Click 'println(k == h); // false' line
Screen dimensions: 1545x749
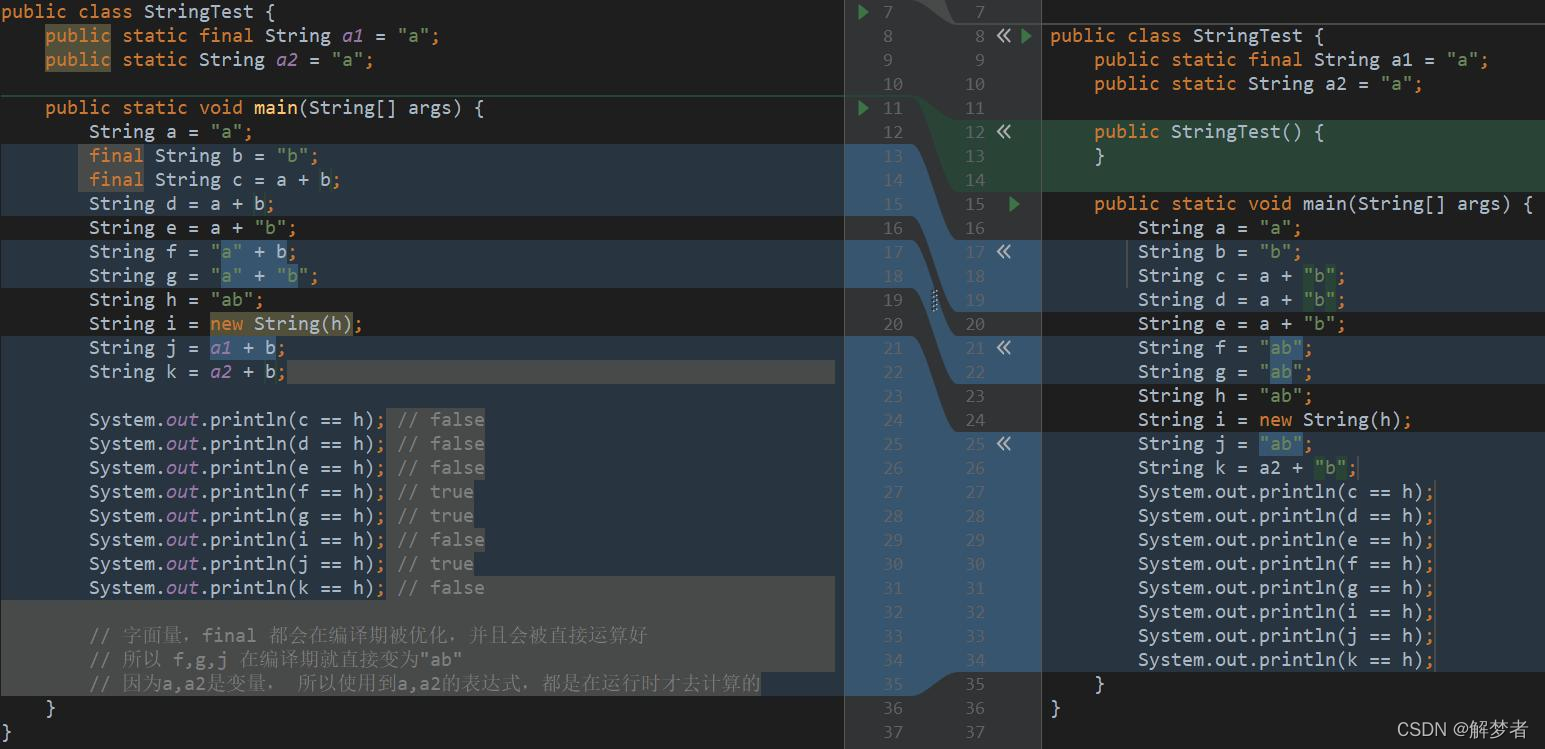[x=286, y=588]
